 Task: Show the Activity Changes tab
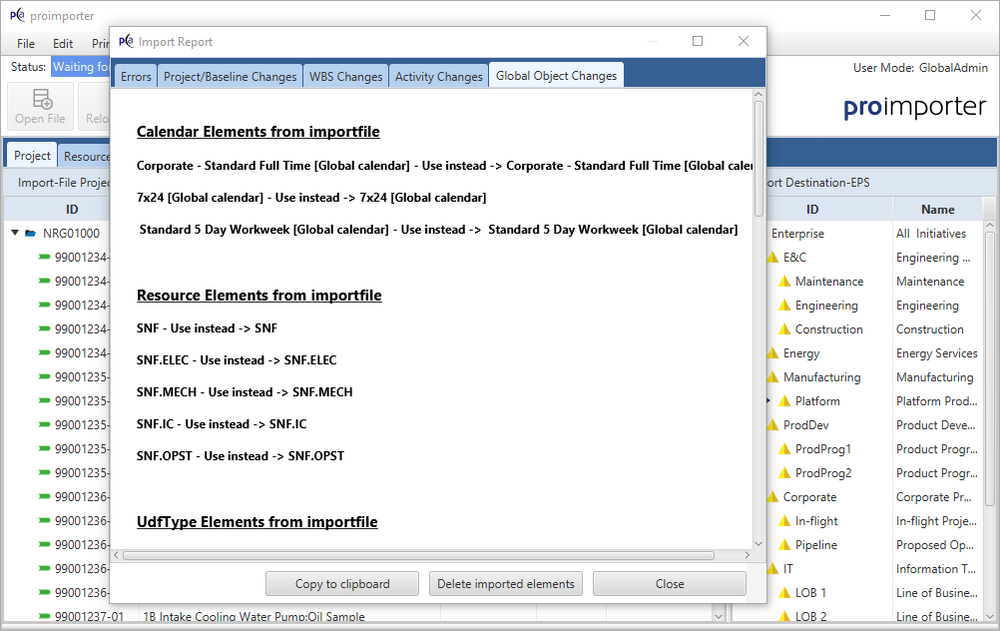(438, 76)
